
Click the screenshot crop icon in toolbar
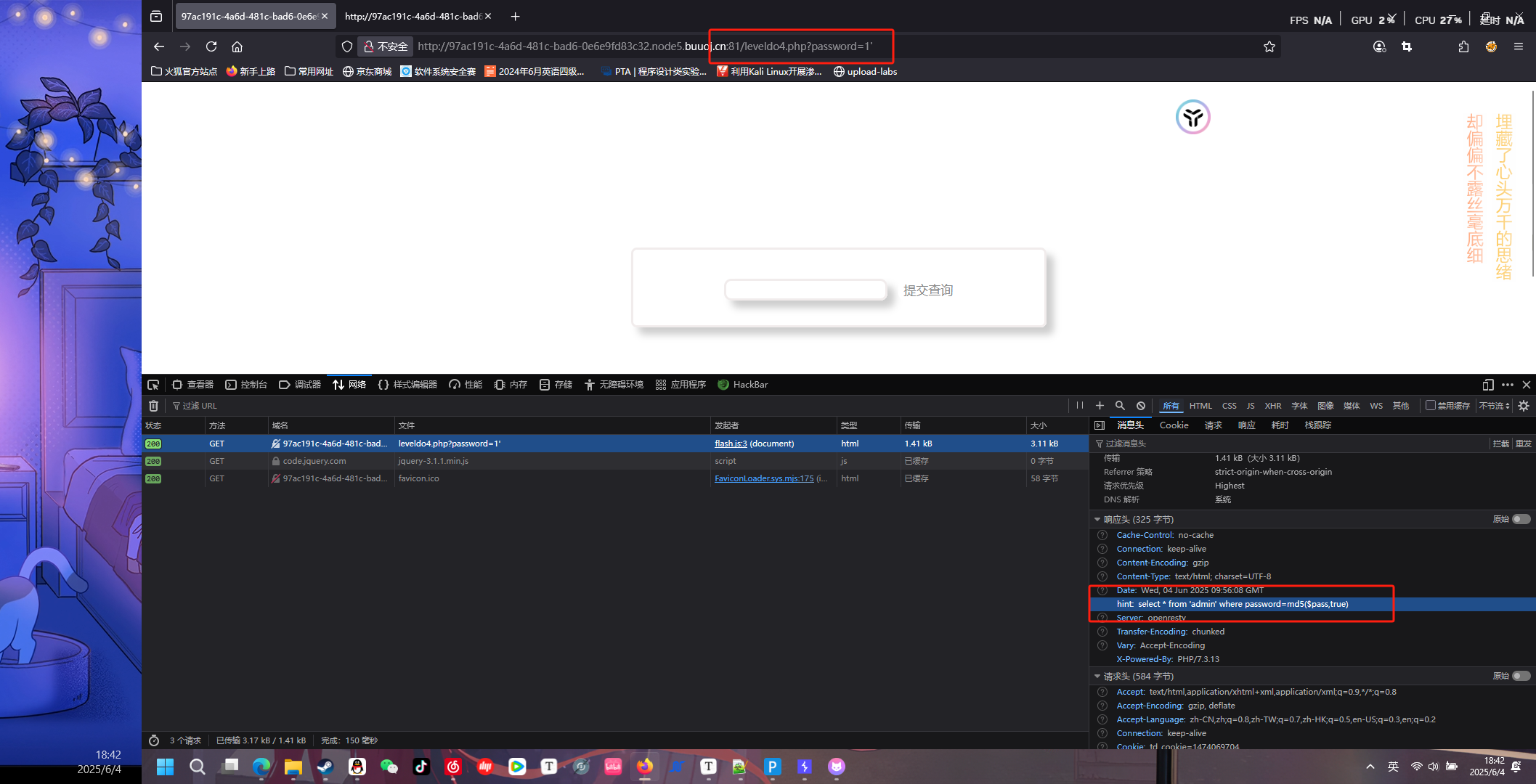(x=1407, y=46)
